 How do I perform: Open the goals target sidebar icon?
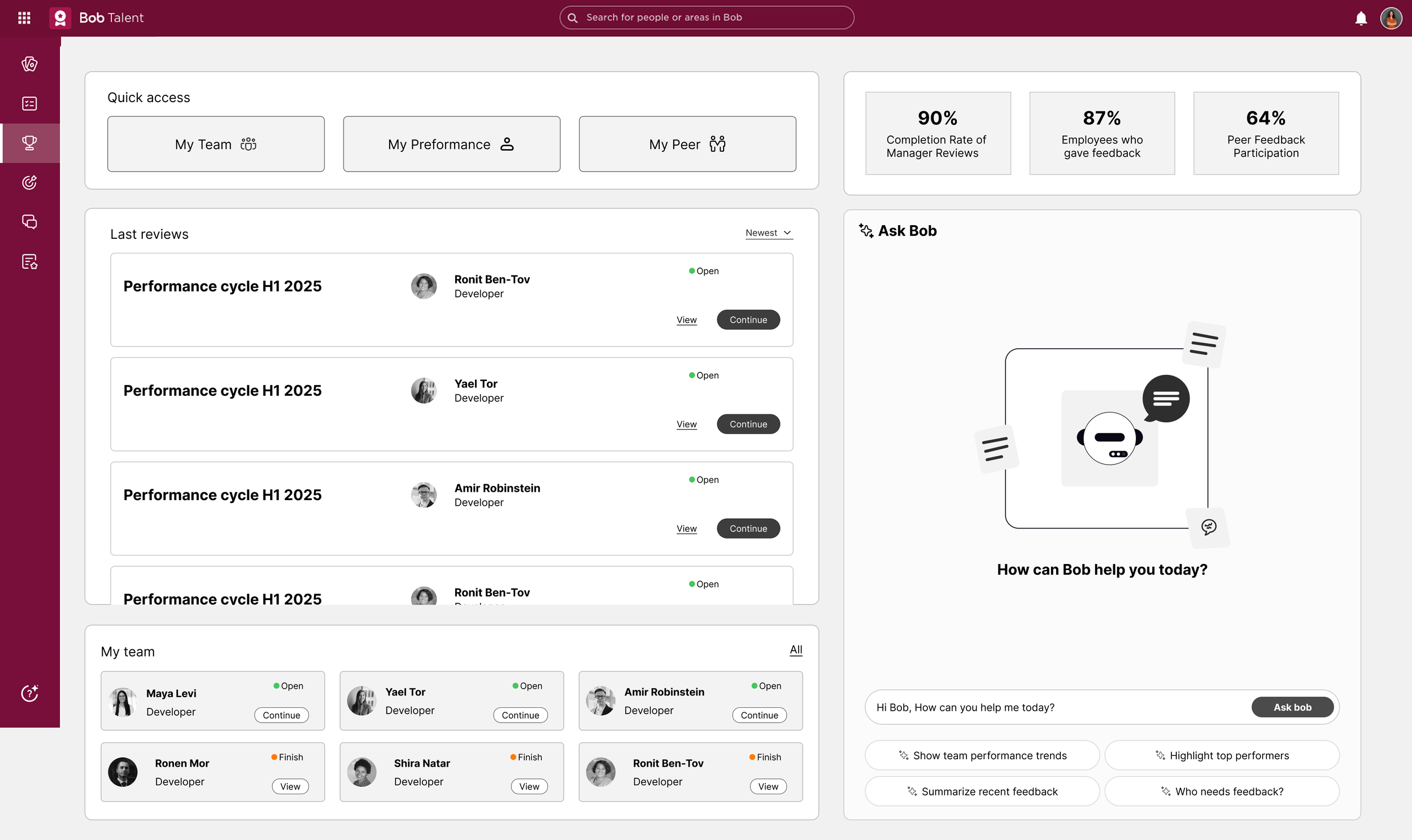click(x=29, y=182)
